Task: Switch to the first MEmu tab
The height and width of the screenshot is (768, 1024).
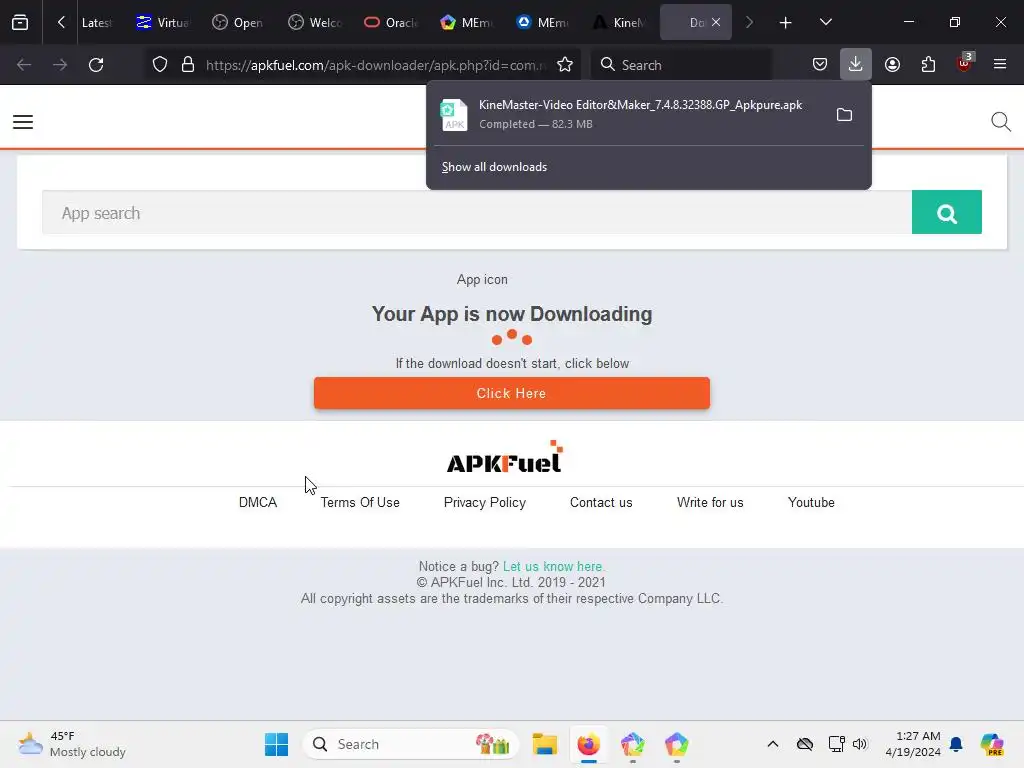Action: [x=467, y=22]
